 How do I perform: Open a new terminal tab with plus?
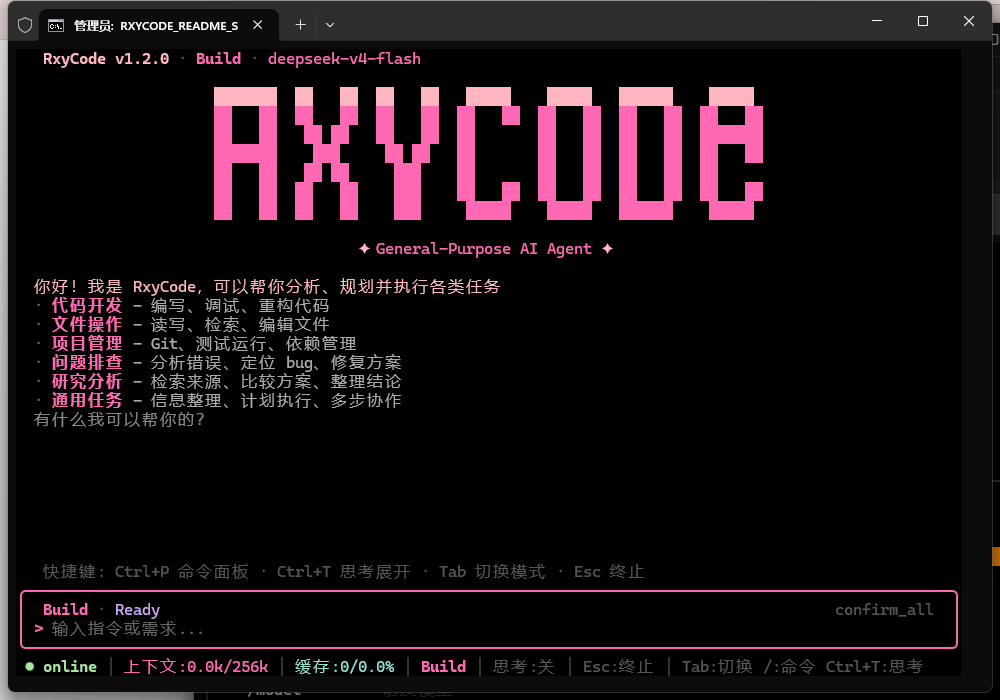300,25
